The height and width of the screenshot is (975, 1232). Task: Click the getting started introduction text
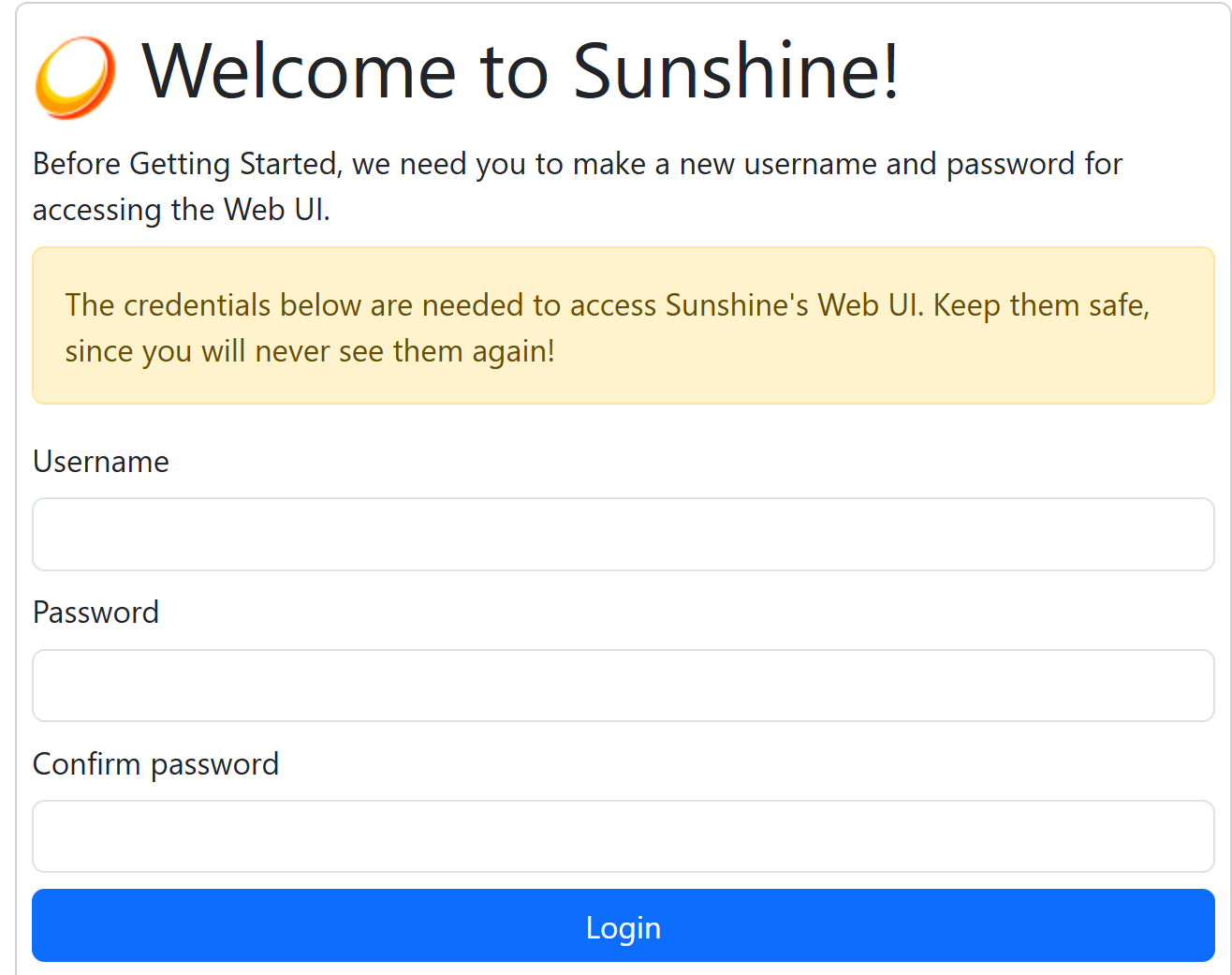[578, 185]
